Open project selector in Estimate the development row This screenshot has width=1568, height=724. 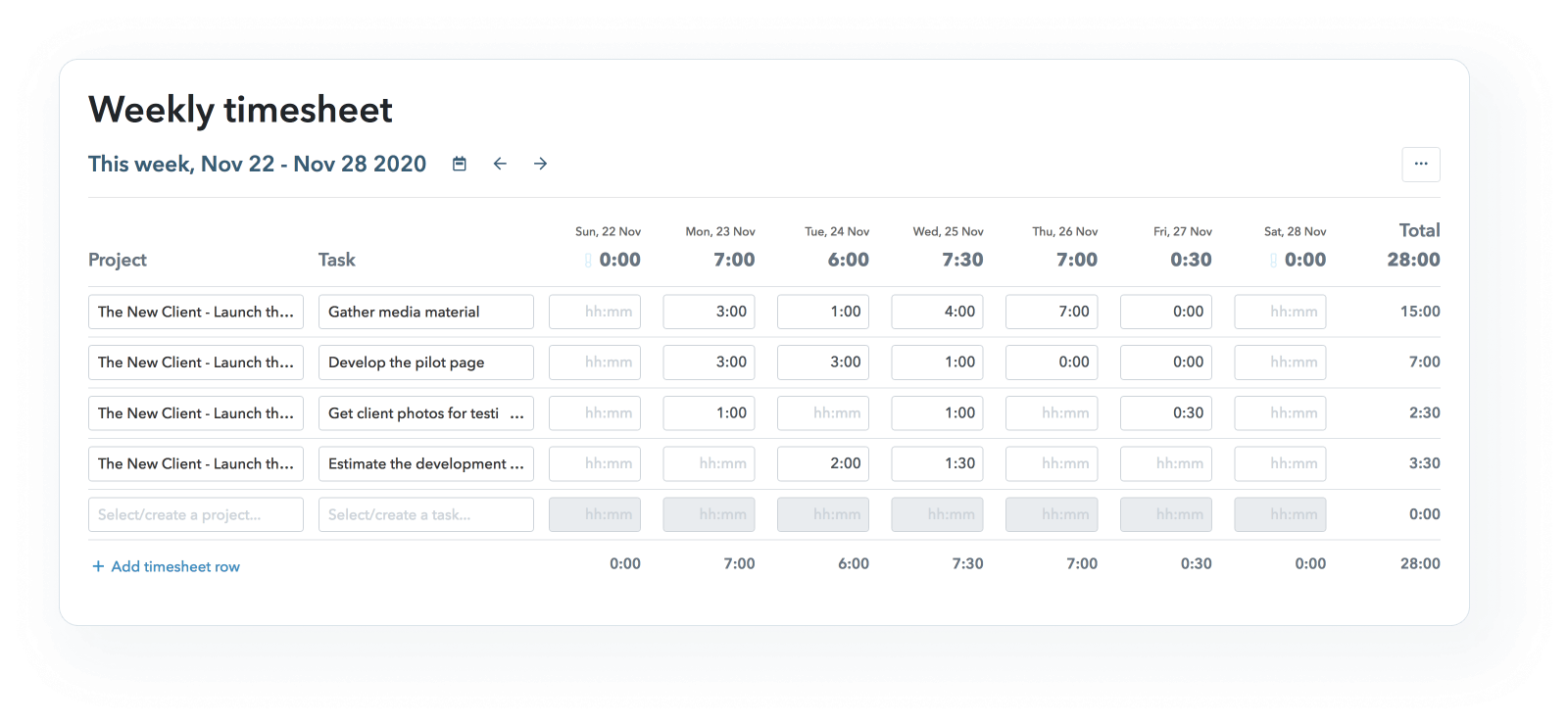[196, 463]
